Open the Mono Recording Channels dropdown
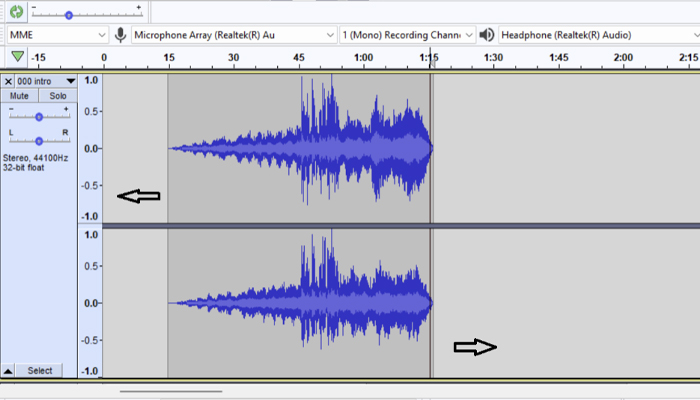The image size is (700, 400). tap(407, 35)
